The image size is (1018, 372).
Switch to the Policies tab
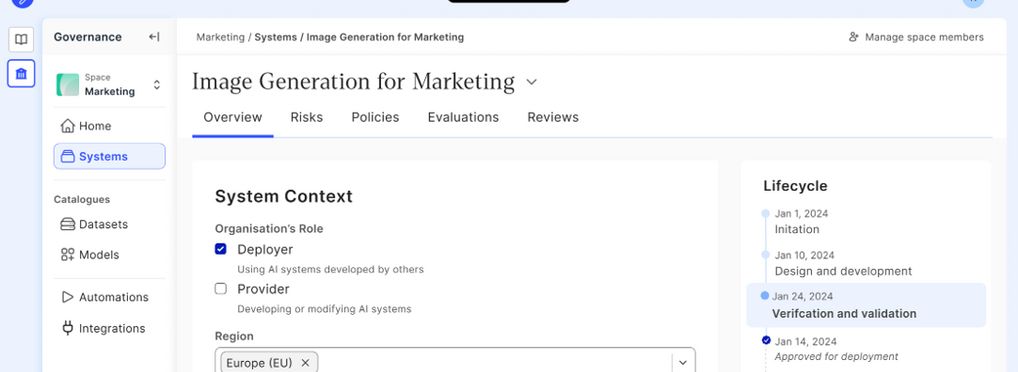coord(375,118)
